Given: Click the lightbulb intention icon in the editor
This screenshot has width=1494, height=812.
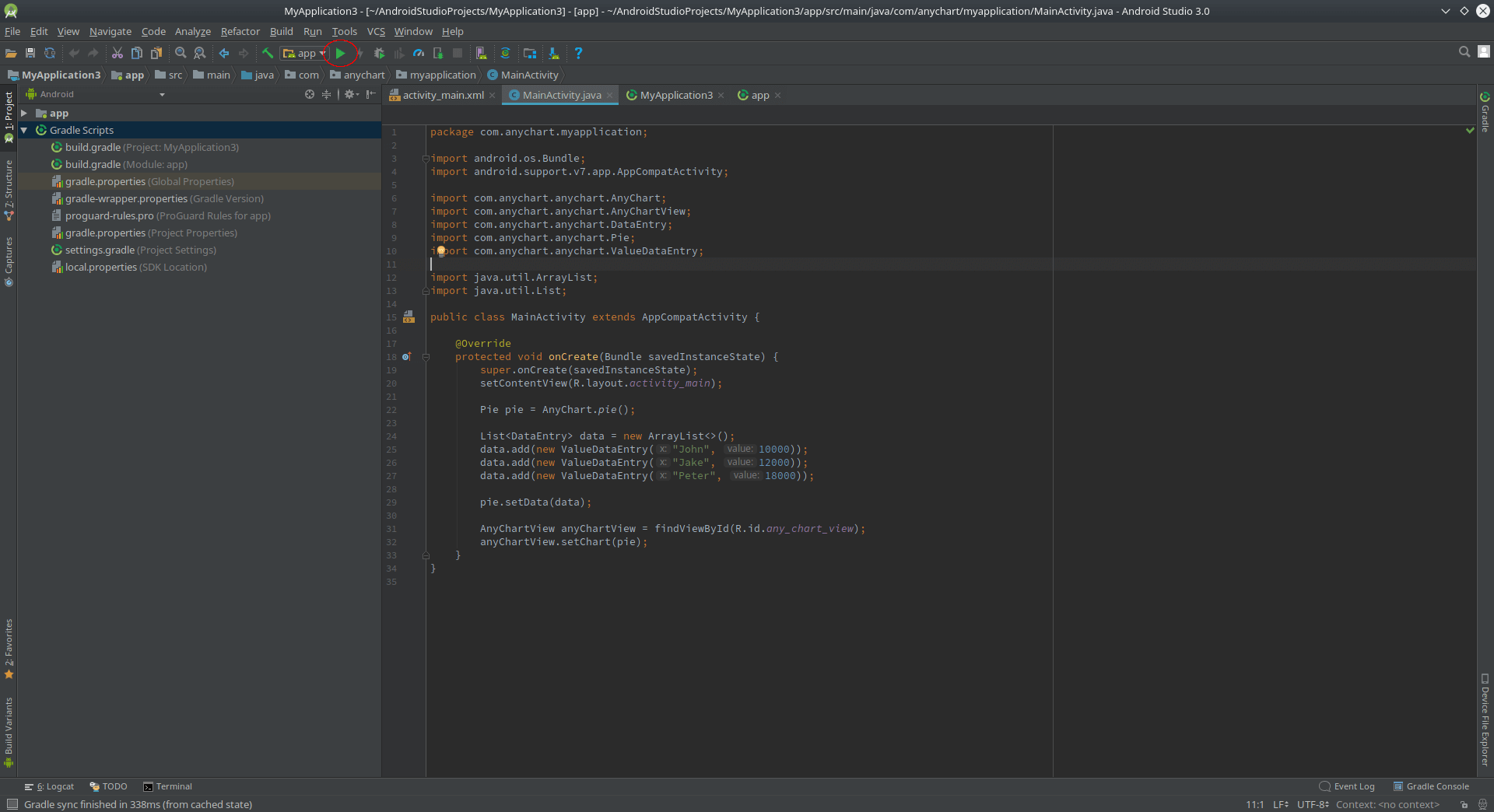Looking at the screenshot, I should pyautogui.click(x=441, y=250).
